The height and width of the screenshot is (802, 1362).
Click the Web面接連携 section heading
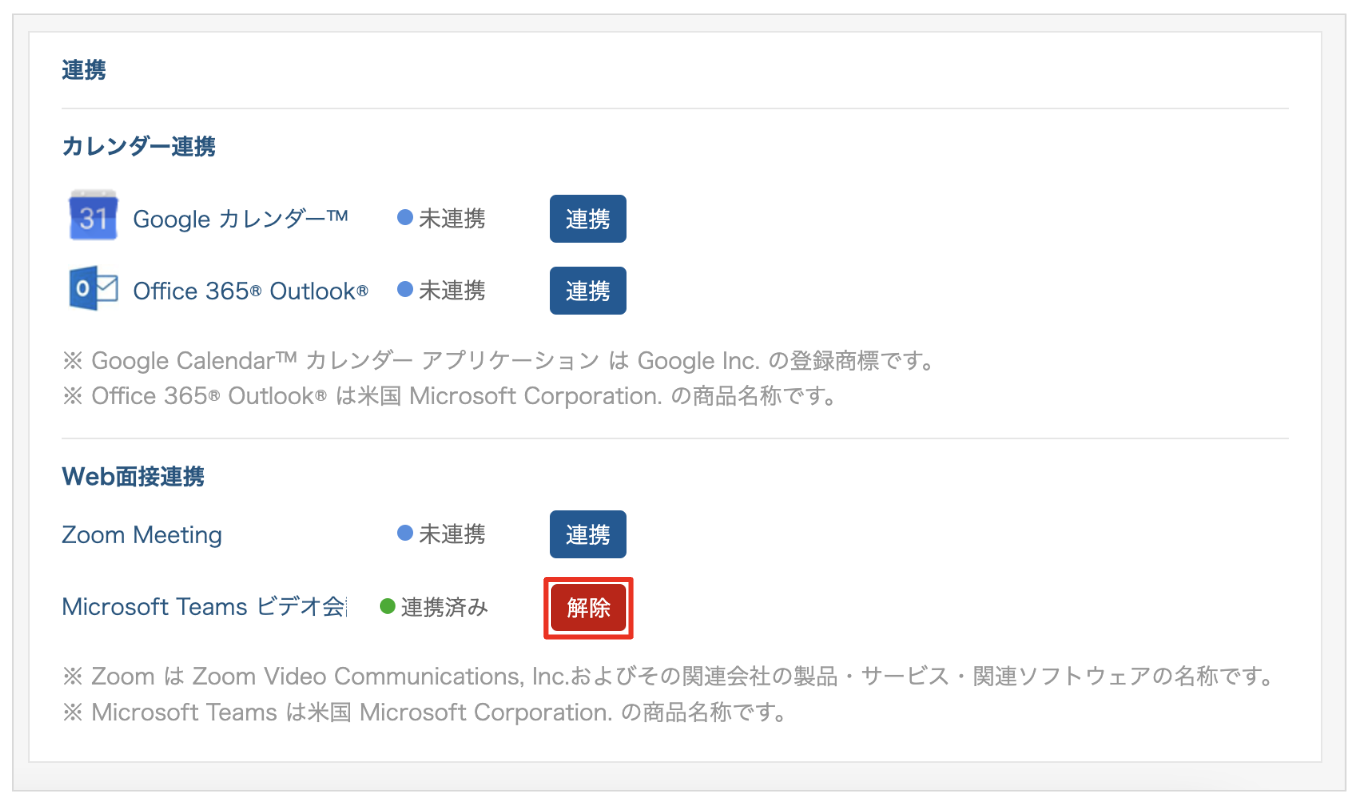point(133,477)
